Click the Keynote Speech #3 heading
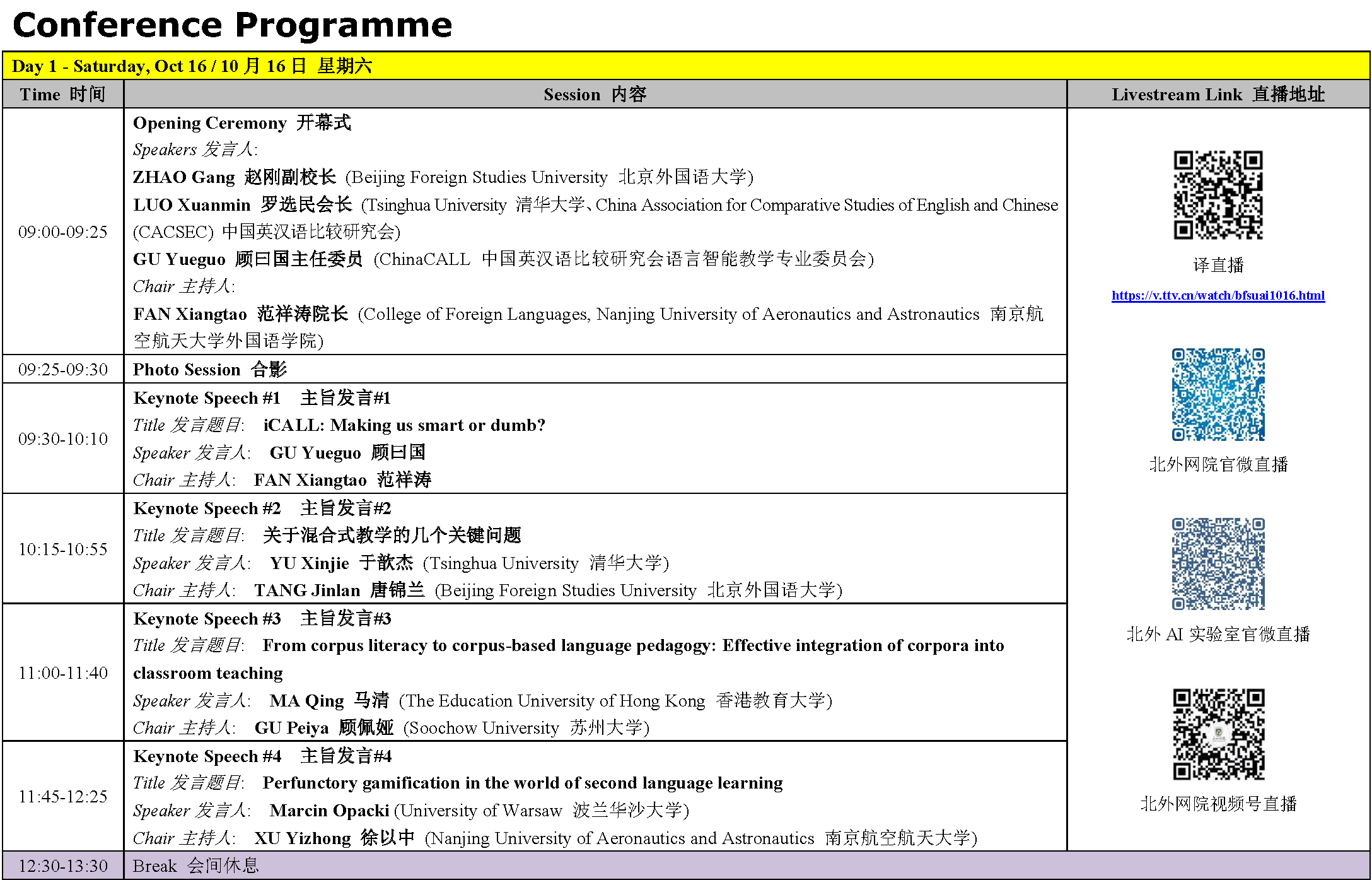 tap(262, 618)
